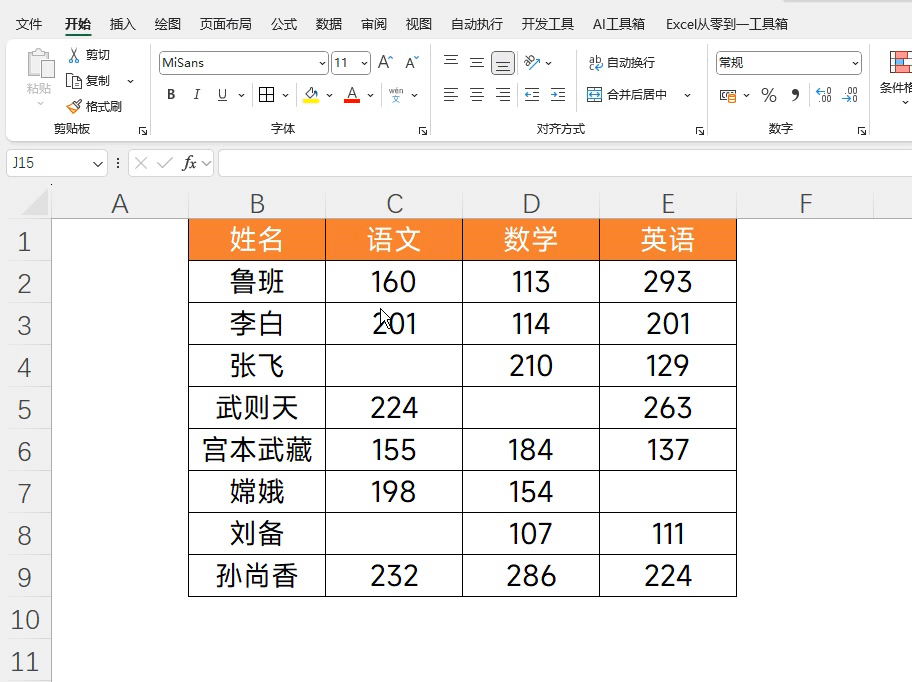Align cell text to the left

click(451, 95)
